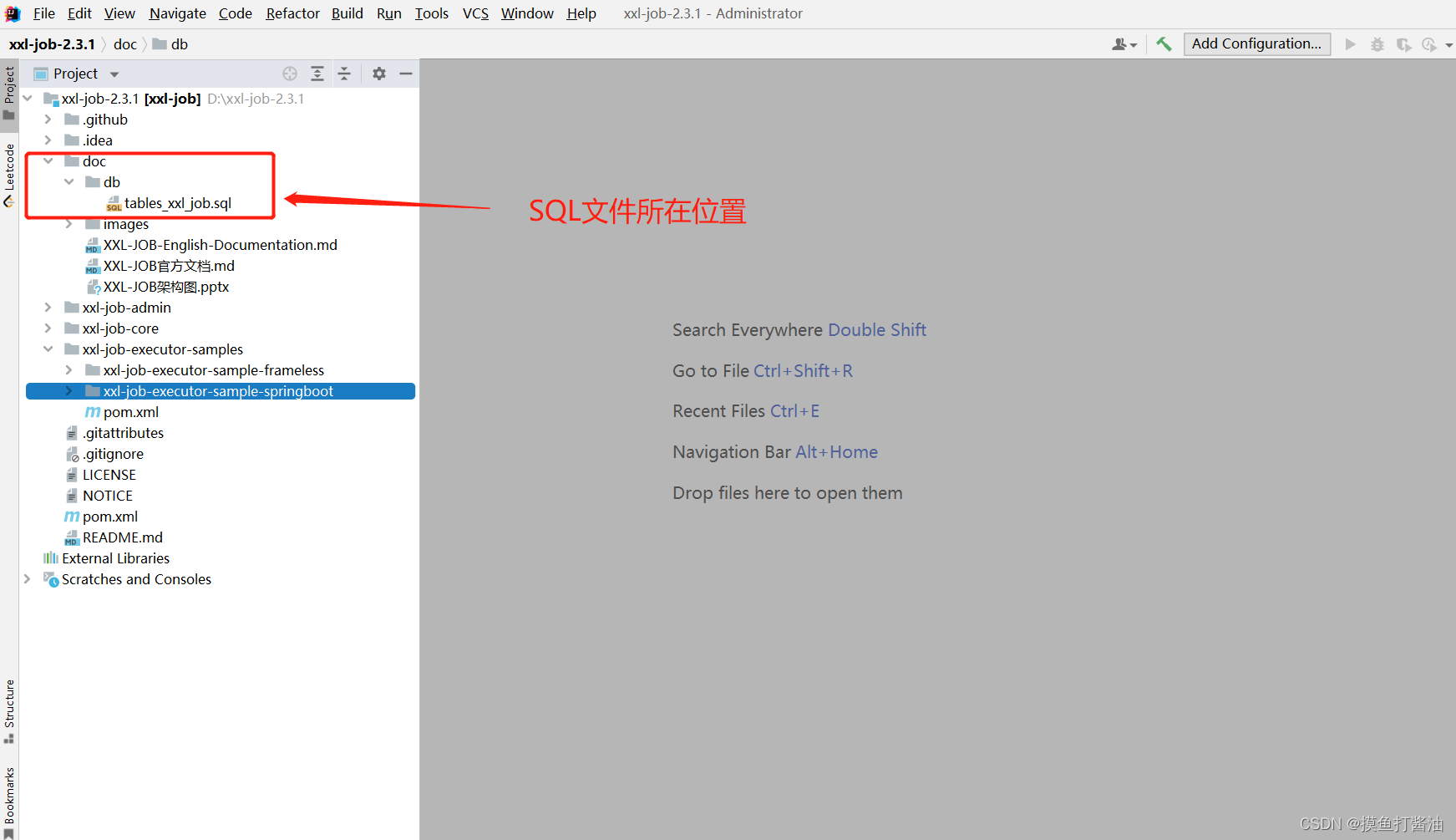Collapse the doc folder arrow
Image resolution: width=1456 pixels, height=840 pixels.
coord(48,161)
